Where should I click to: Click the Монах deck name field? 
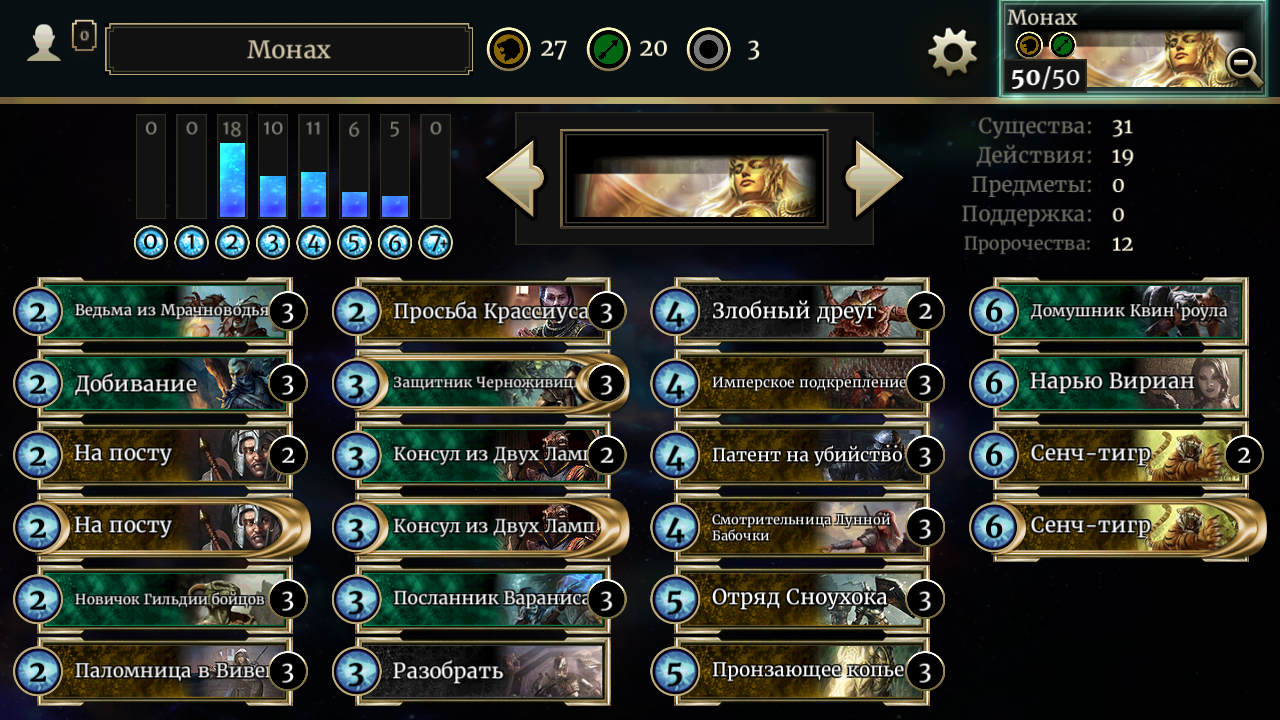click(289, 50)
